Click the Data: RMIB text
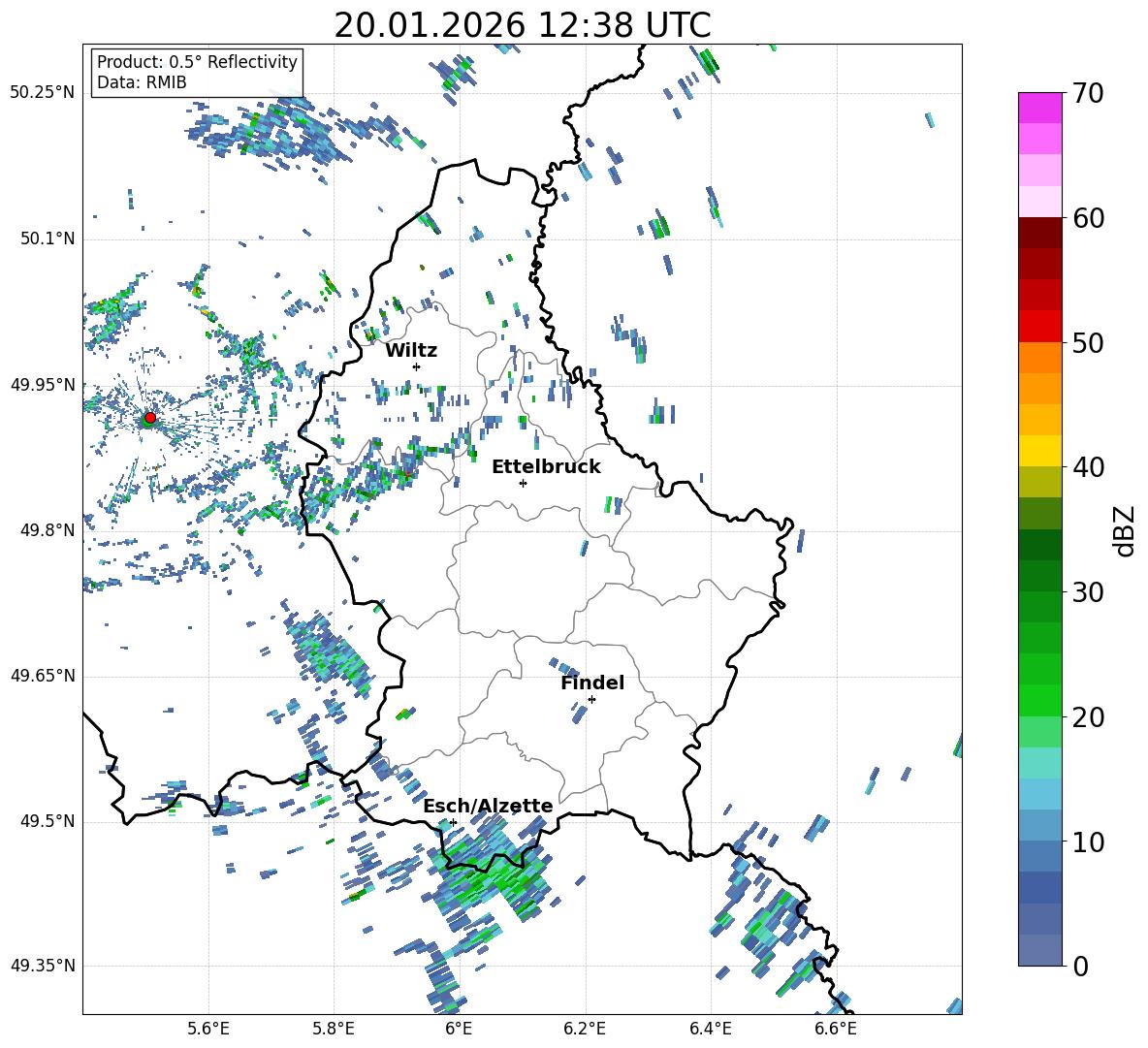This screenshot has width=1148, height=1048. pyautogui.click(x=142, y=82)
